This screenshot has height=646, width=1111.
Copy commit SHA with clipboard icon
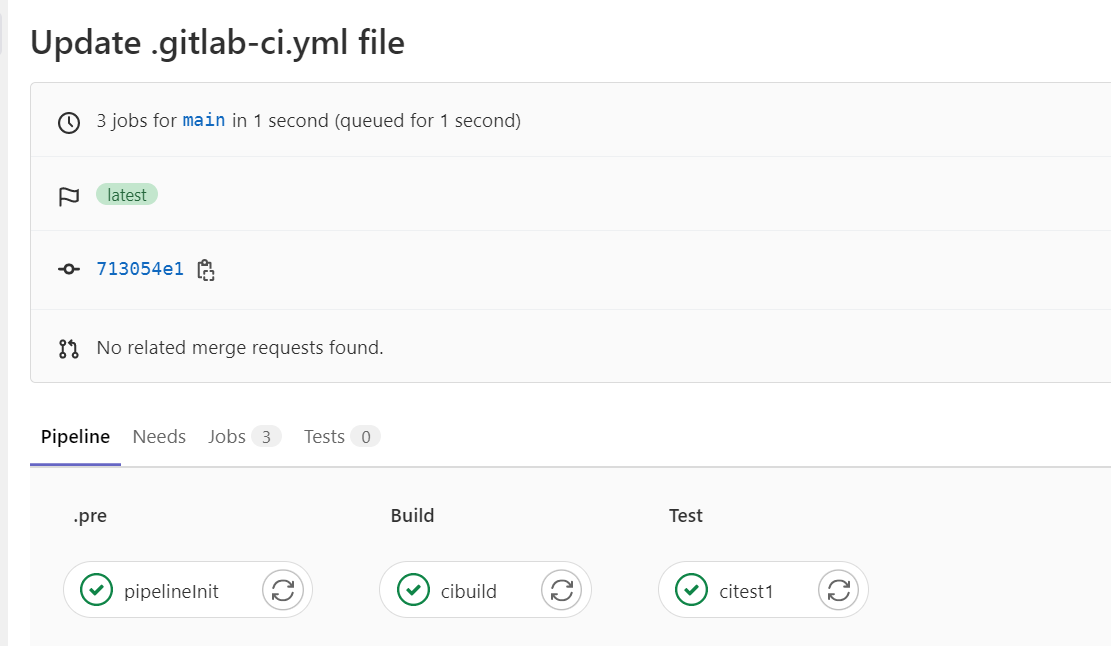(205, 270)
